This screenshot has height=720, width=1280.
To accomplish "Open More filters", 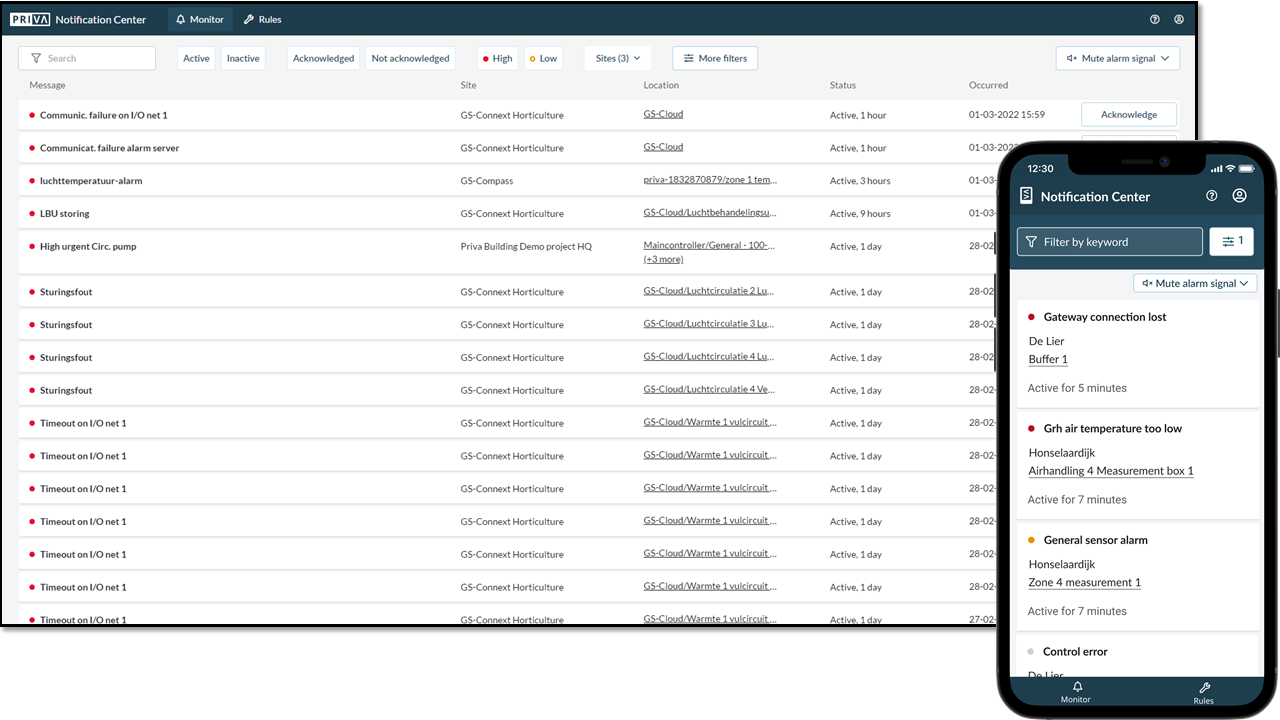I will coord(715,58).
